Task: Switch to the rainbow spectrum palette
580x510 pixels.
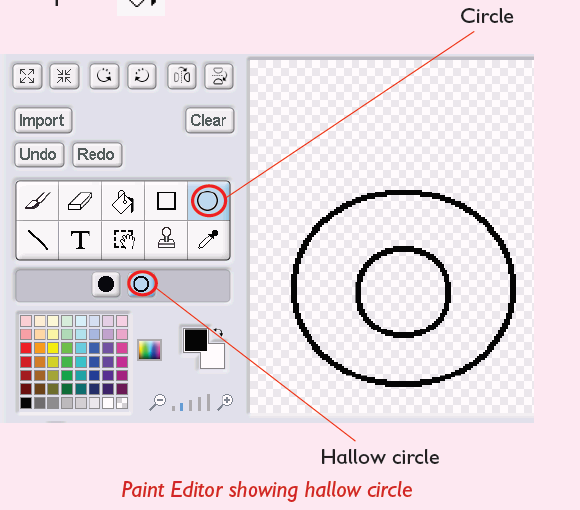Action: pos(149,349)
